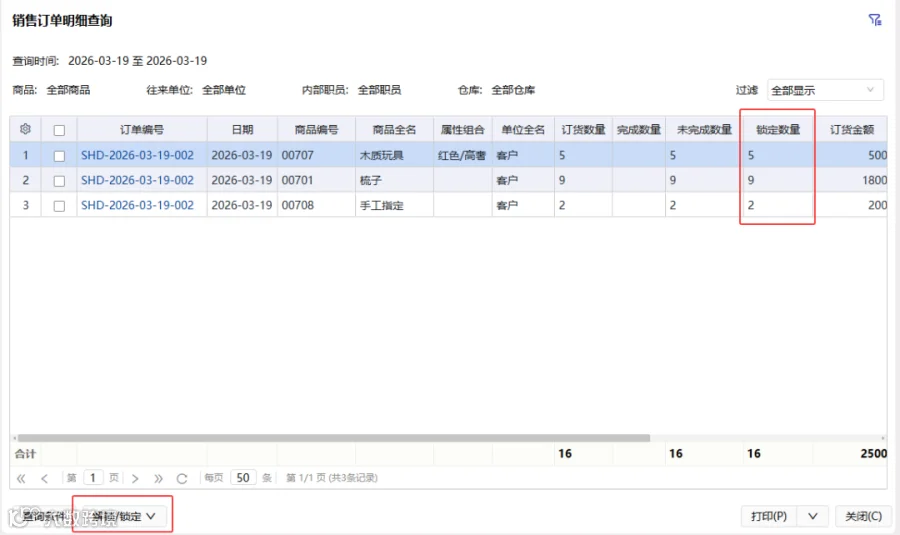Click the 全部商品 product filter value
Viewport: 900px width, 535px height.
point(68,90)
